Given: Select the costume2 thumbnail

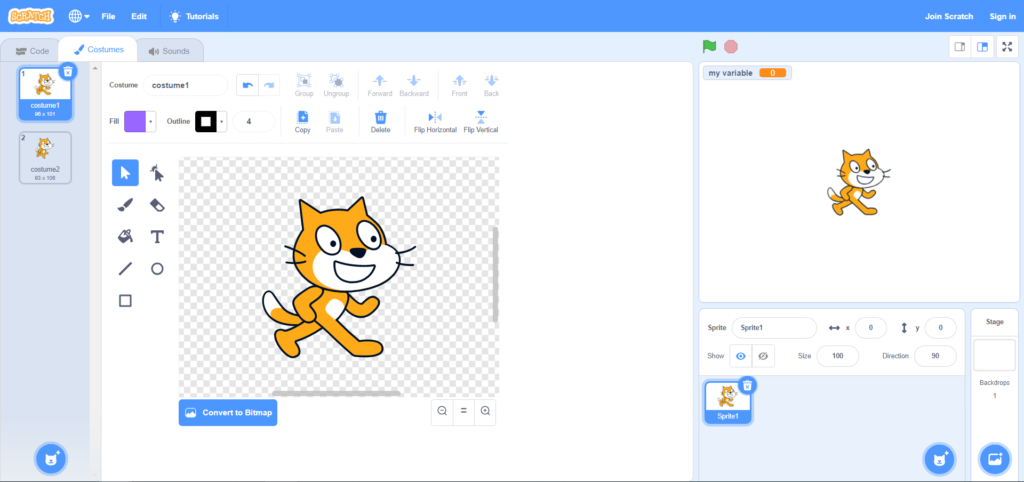Looking at the screenshot, I should pyautogui.click(x=45, y=157).
